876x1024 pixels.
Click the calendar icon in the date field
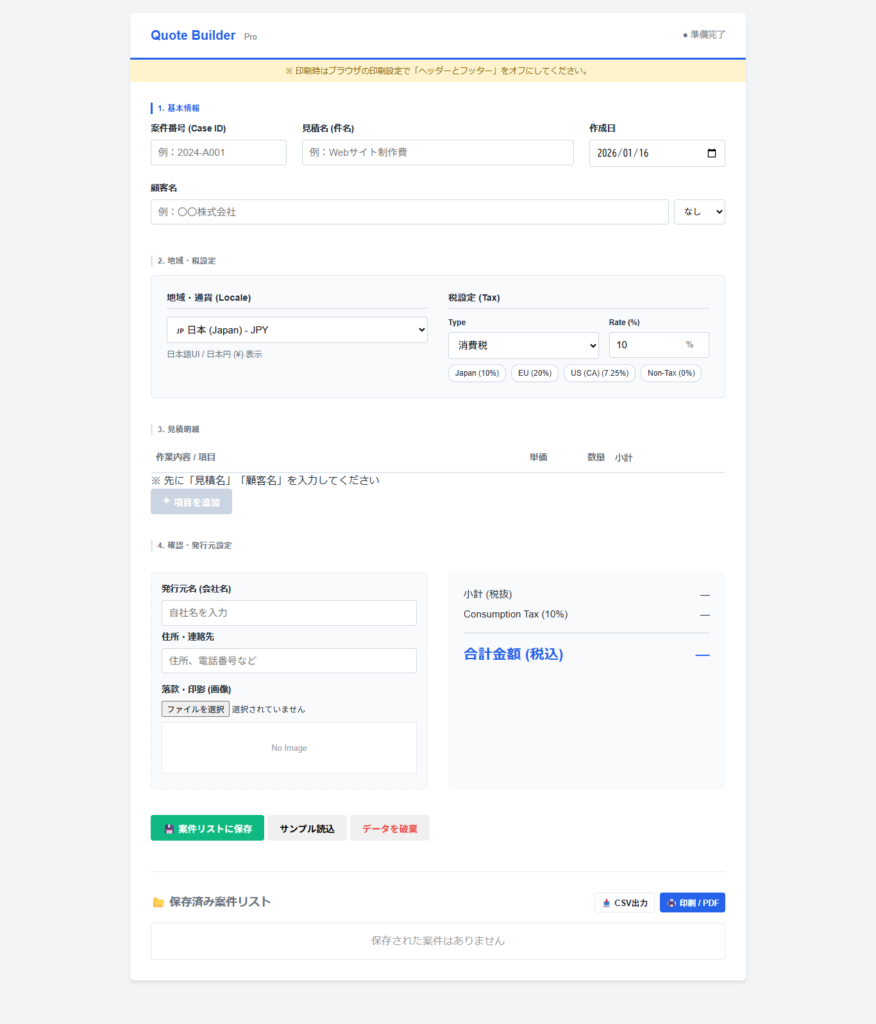(x=711, y=153)
